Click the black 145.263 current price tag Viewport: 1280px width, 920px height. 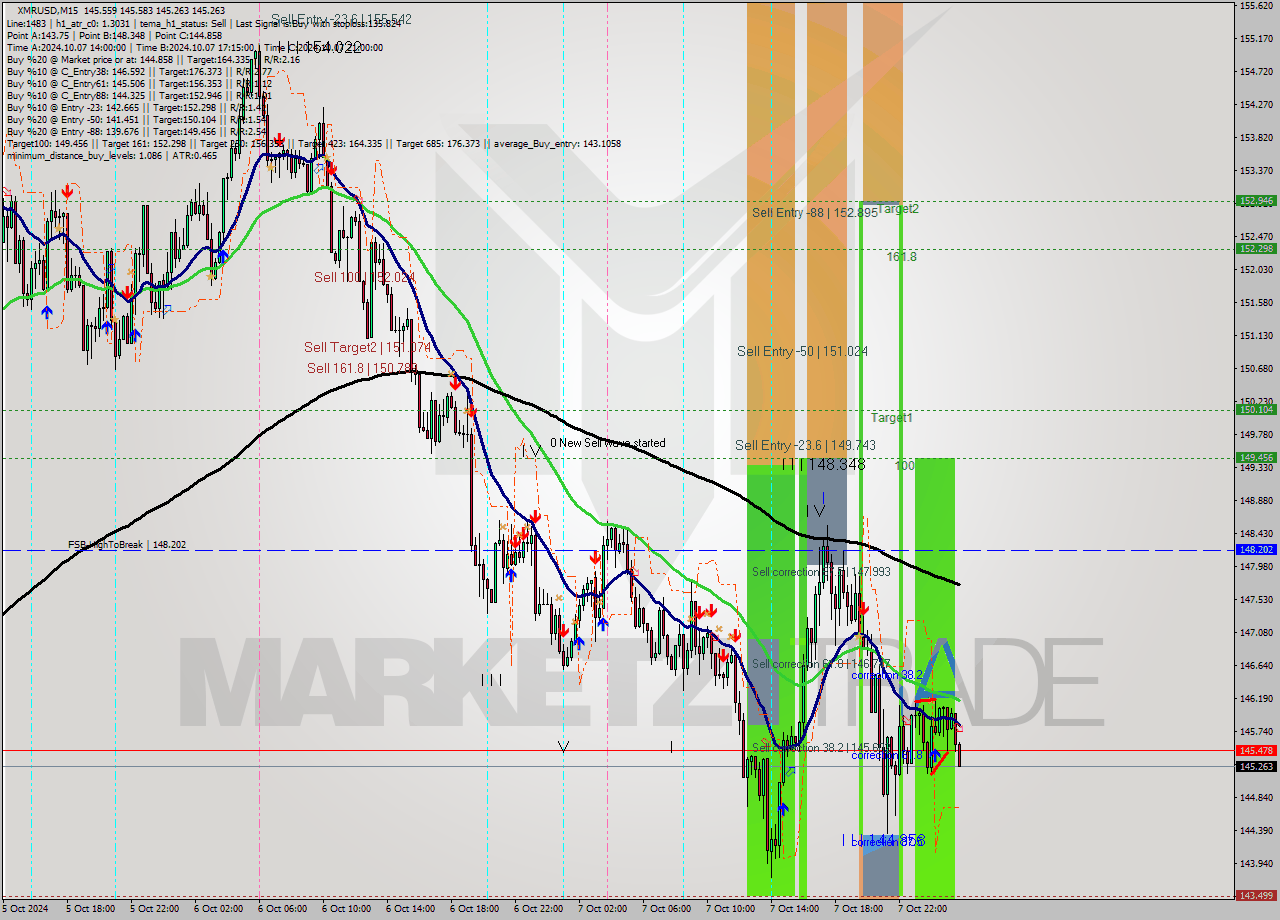pos(1256,767)
